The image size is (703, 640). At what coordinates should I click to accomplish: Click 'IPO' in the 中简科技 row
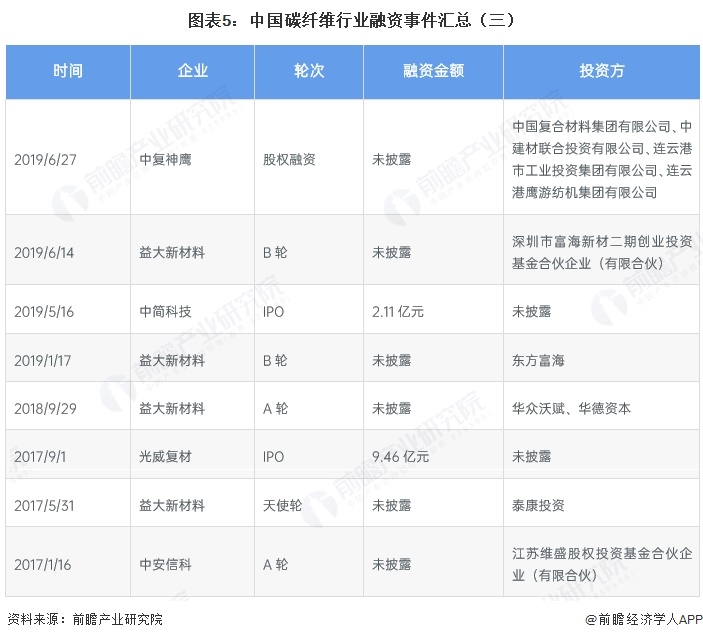coord(273,312)
